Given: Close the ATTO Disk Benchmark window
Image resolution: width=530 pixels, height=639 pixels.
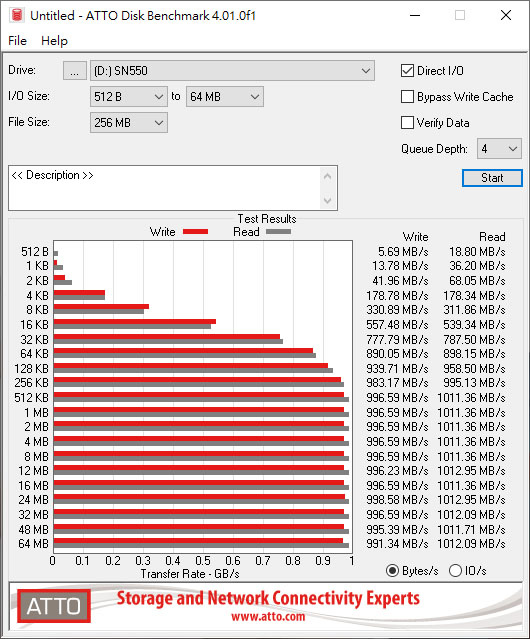Looking at the screenshot, I should [506, 15].
